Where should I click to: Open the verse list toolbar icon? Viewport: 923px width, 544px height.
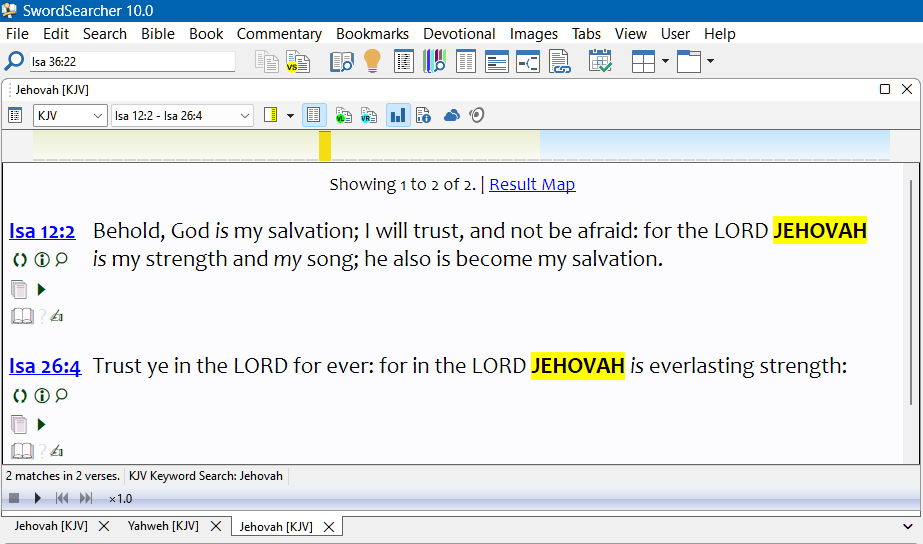coord(404,61)
